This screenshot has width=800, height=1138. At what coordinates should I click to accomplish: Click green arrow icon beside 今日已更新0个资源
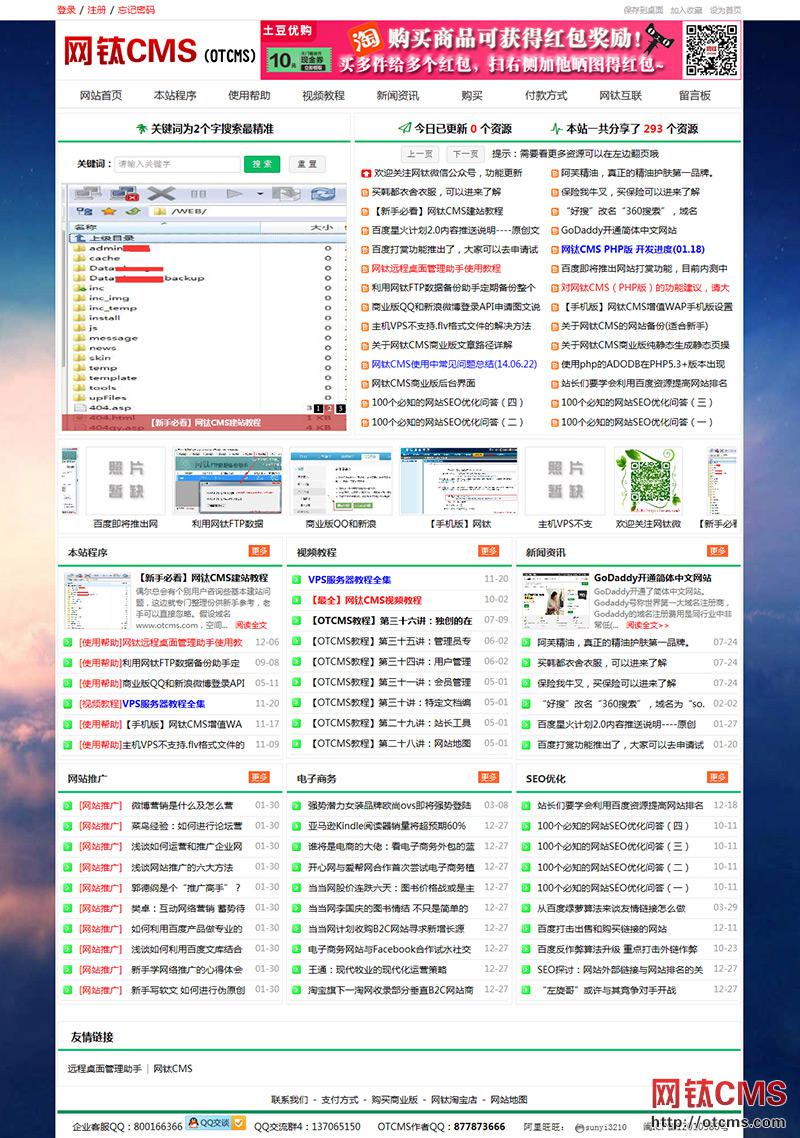click(x=405, y=128)
